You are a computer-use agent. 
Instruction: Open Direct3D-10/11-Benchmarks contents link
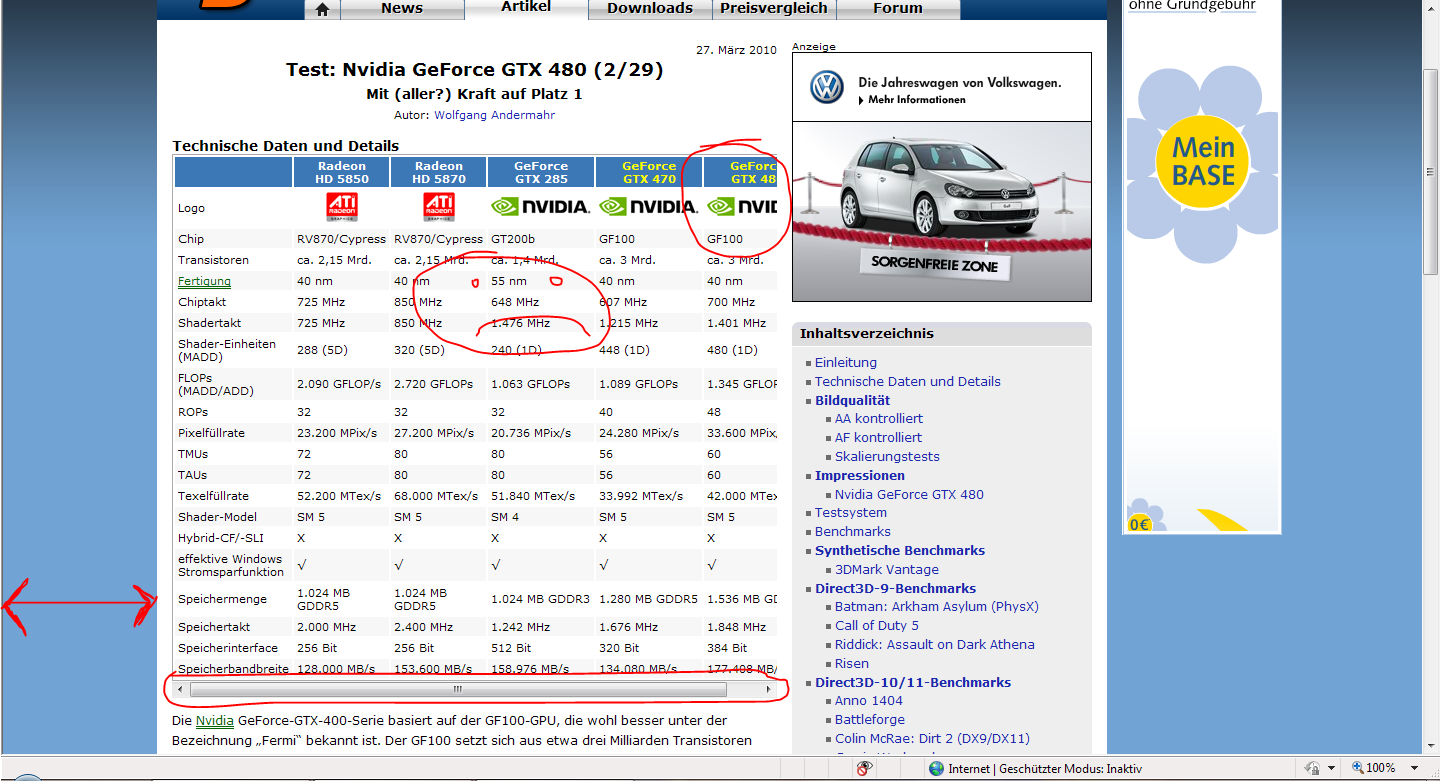coord(913,683)
